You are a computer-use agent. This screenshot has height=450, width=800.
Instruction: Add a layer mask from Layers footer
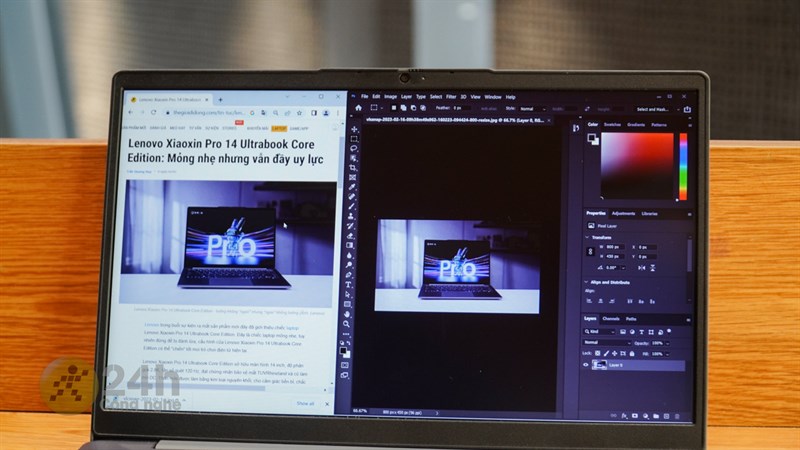[635, 416]
